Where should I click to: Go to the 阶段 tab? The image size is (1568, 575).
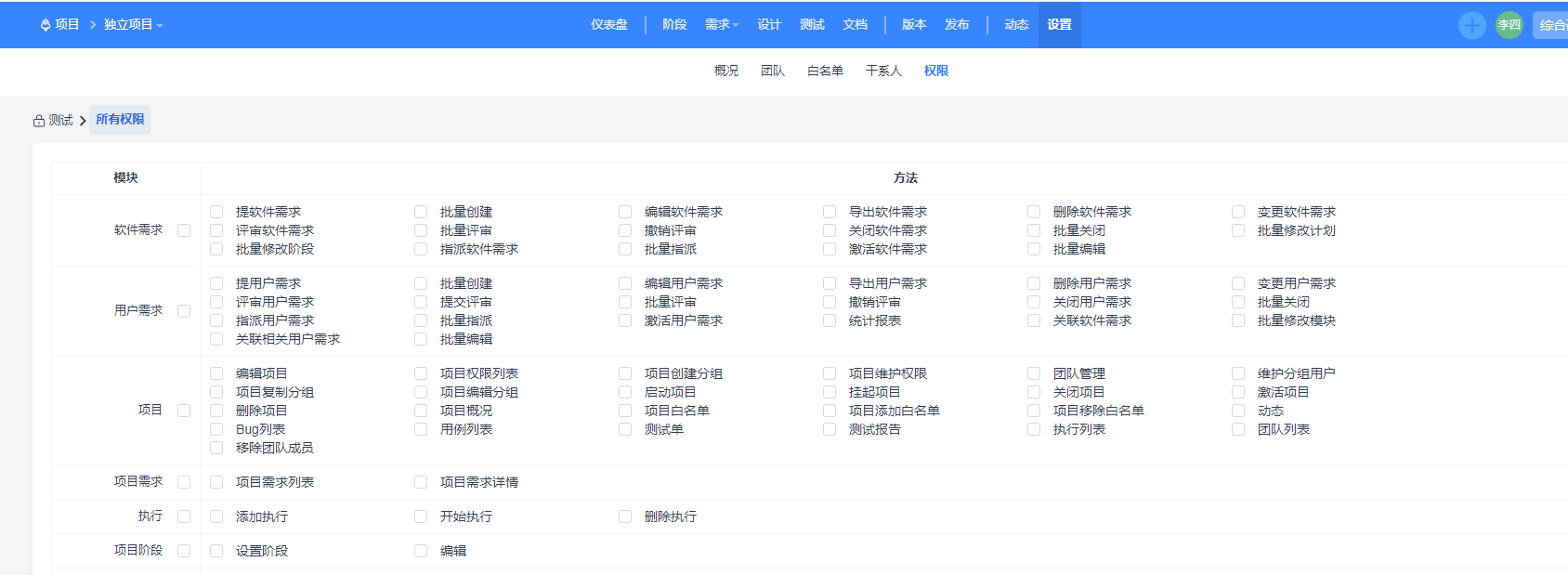tap(674, 25)
